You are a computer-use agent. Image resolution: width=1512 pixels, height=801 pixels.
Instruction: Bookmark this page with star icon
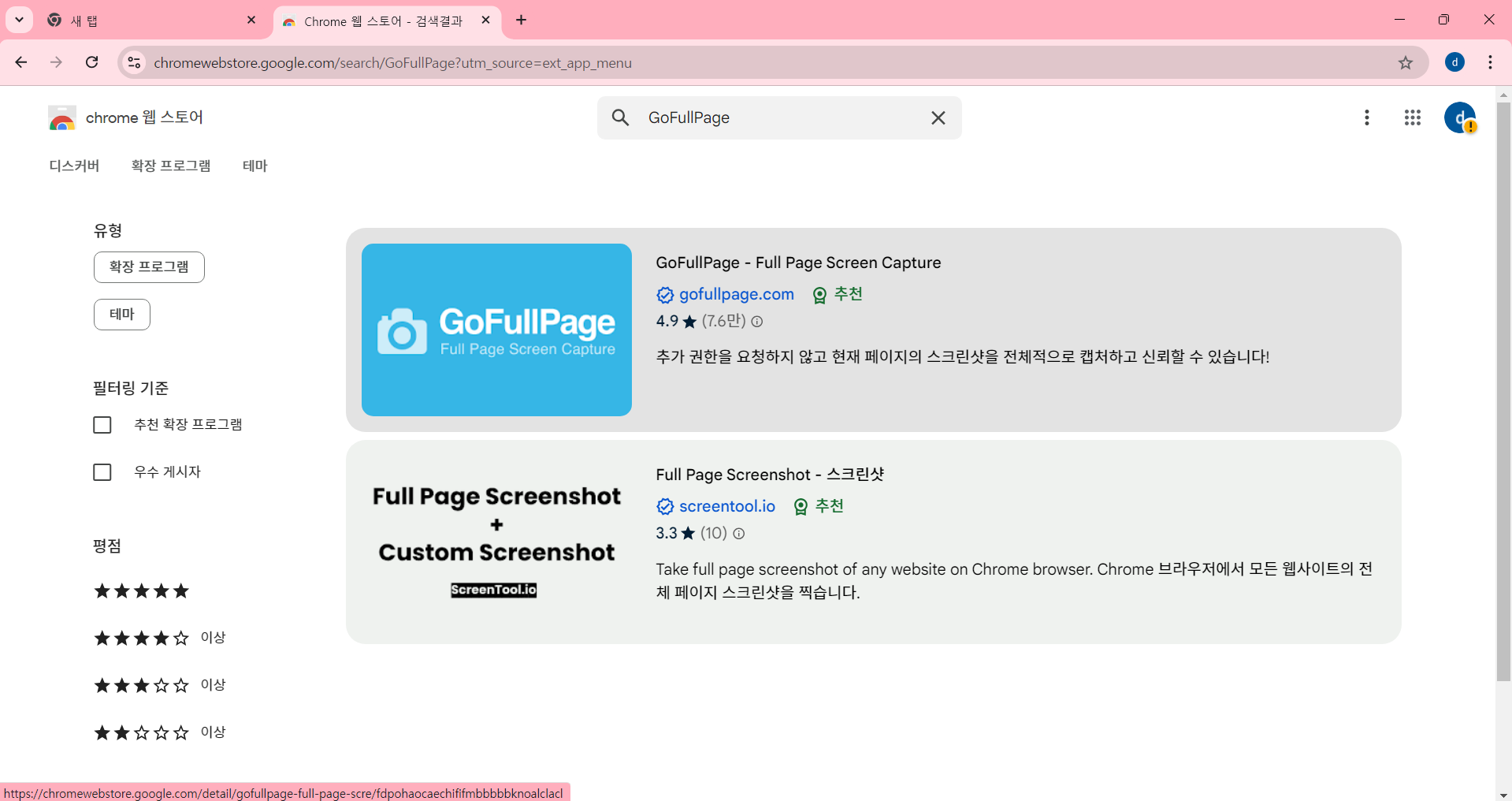(x=1406, y=63)
